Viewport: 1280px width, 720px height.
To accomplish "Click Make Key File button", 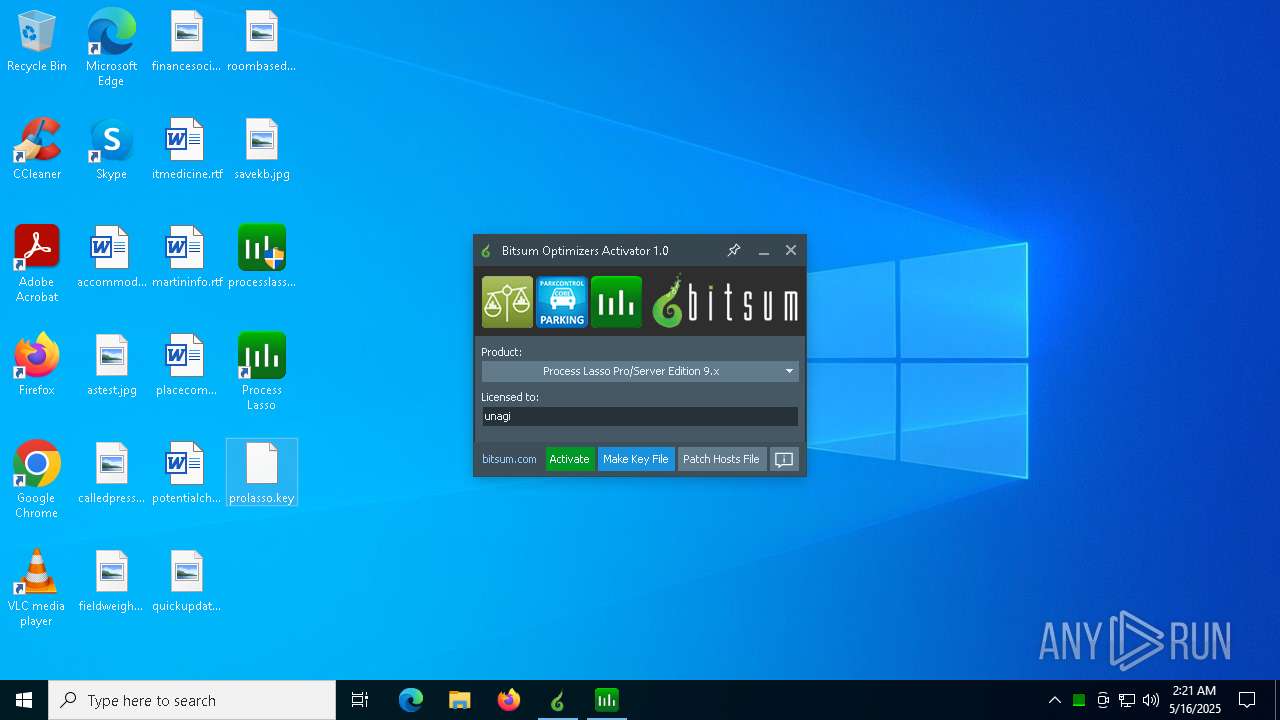I will pos(635,459).
